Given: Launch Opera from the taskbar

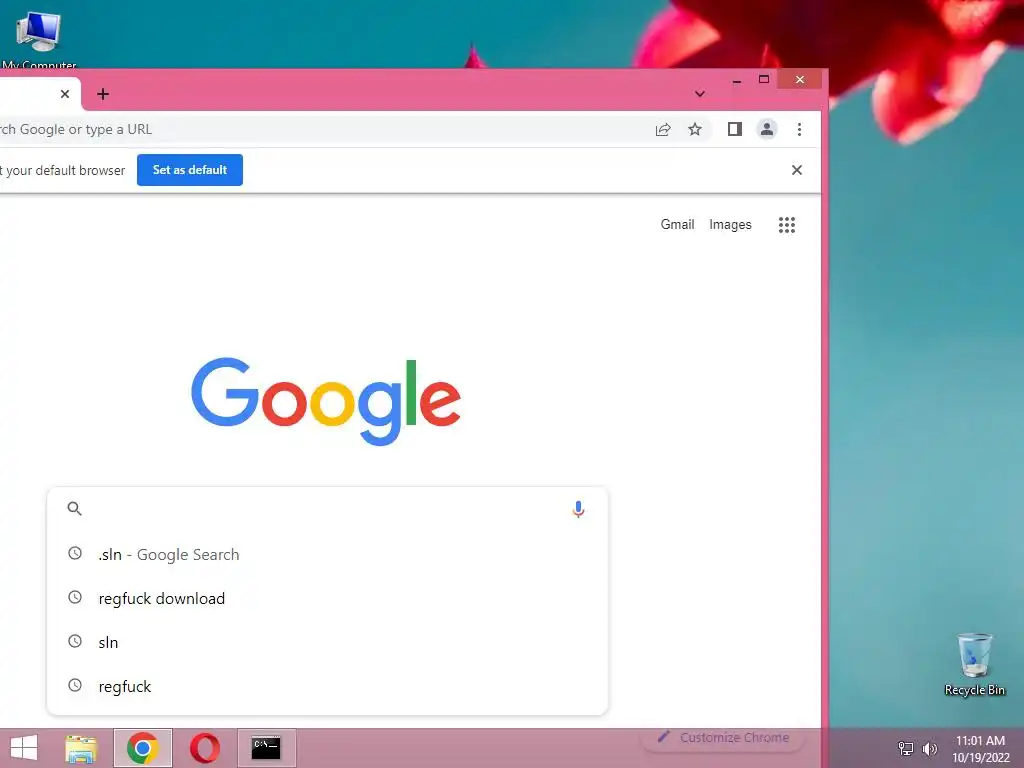Looking at the screenshot, I should click(204, 748).
